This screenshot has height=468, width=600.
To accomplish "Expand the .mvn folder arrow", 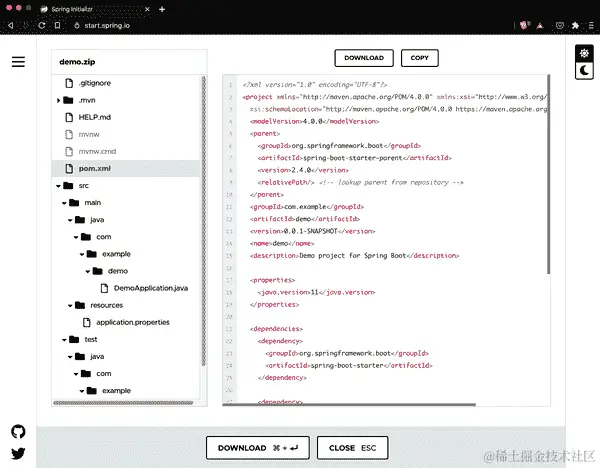I will 59,100.
